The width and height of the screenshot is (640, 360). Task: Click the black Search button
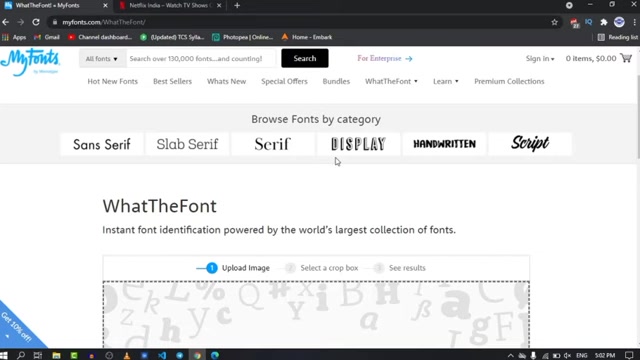(x=304, y=58)
